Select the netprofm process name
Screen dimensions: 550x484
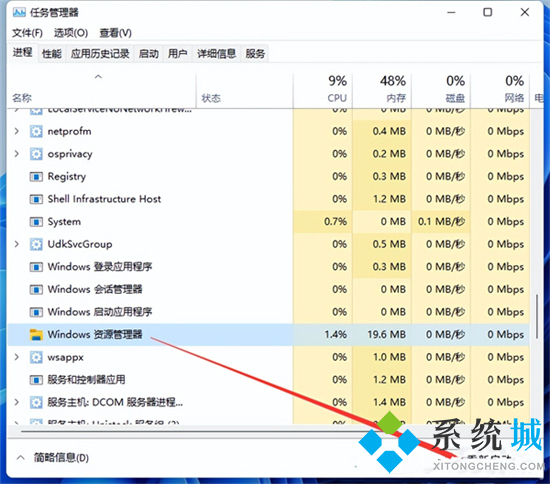[x=69, y=132]
